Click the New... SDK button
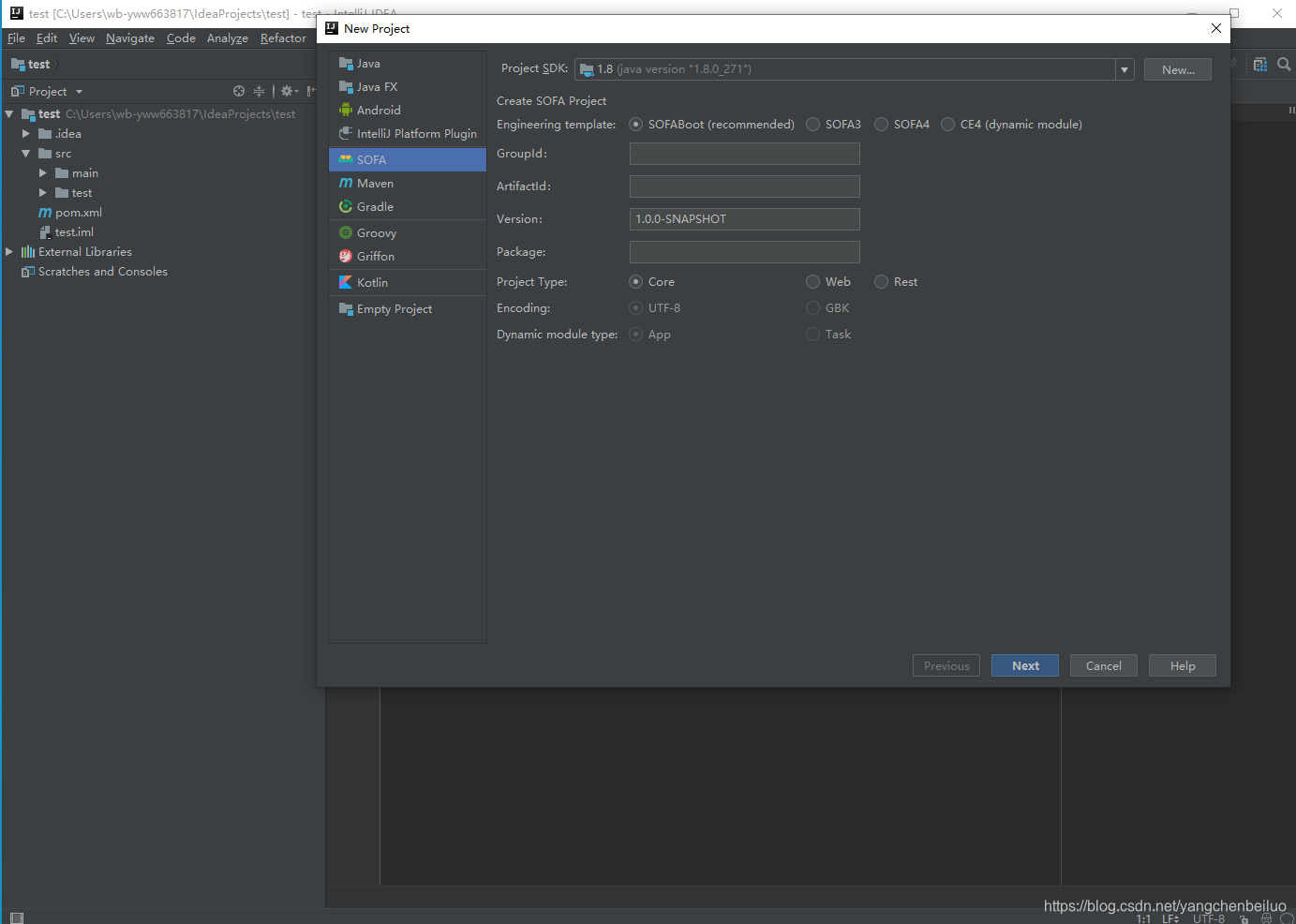 tap(1178, 69)
